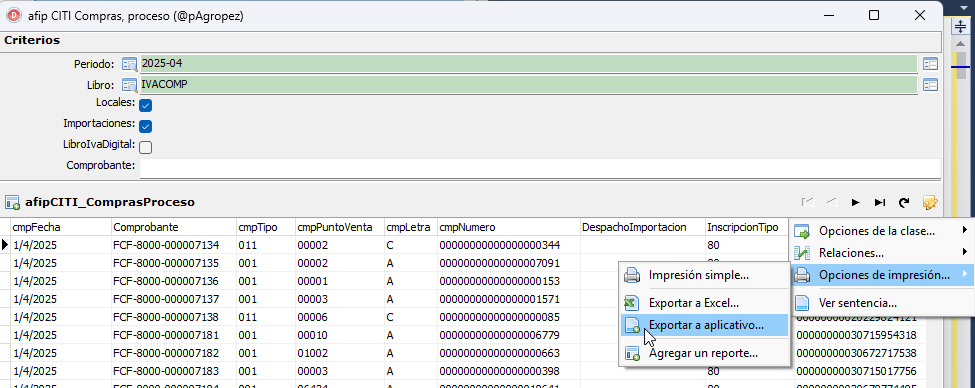Open the Libro lookup icon beside the label

click(x=129, y=85)
